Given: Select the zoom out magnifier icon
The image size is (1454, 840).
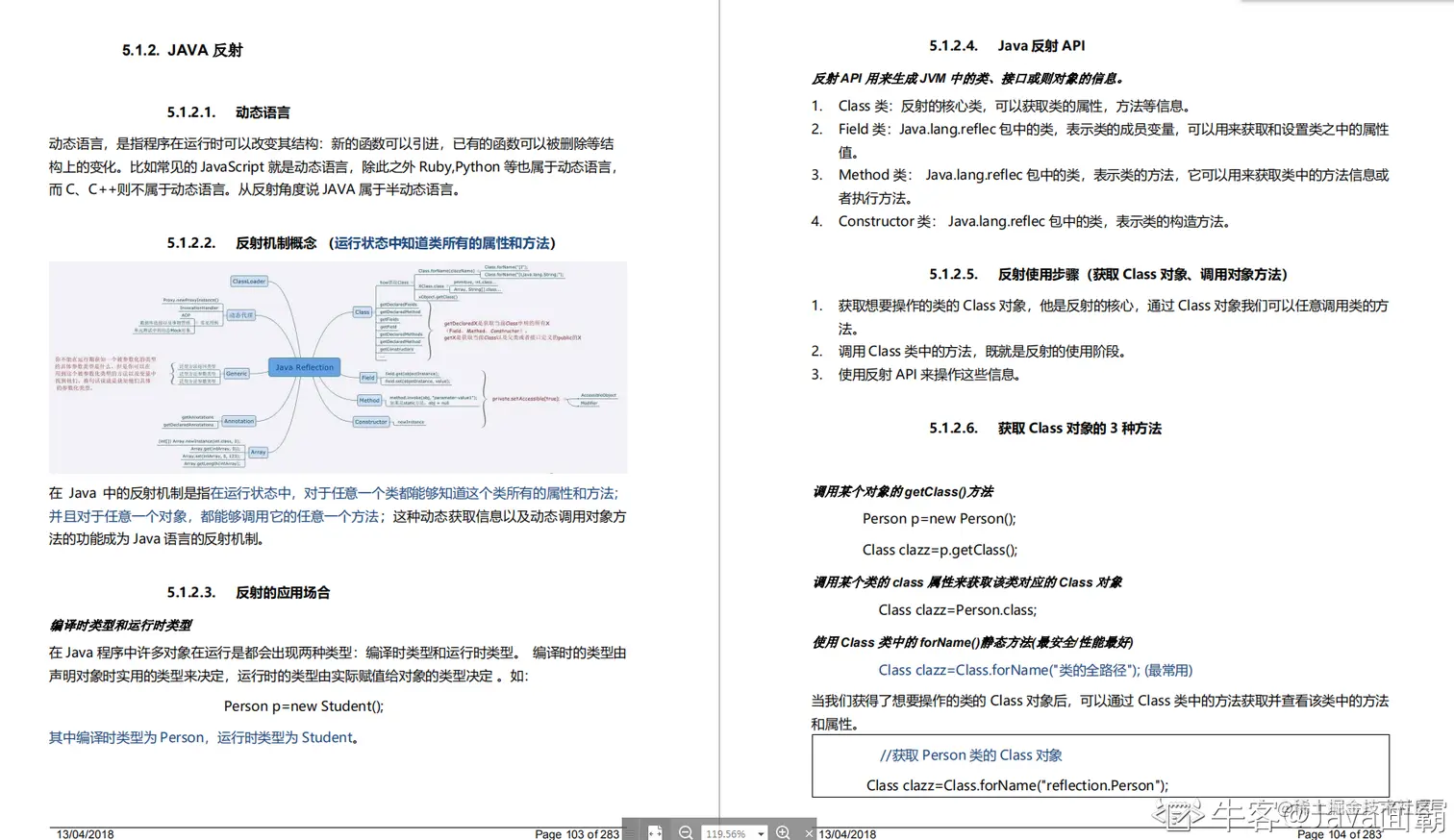Looking at the screenshot, I should pyautogui.click(x=687, y=832).
